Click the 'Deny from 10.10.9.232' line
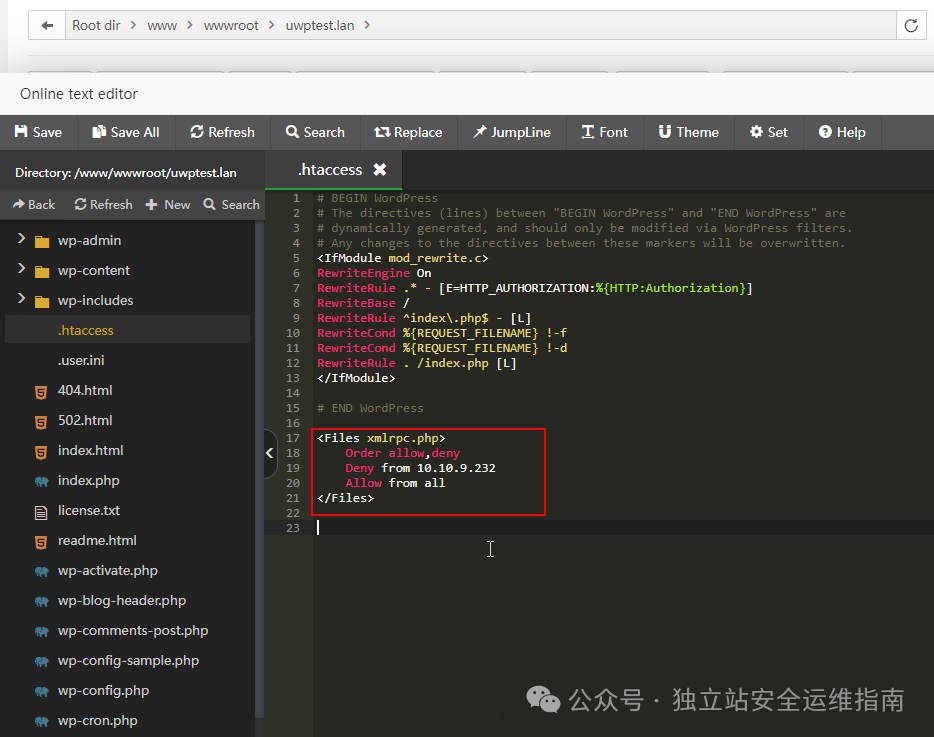The width and height of the screenshot is (934, 737). (421, 468)
